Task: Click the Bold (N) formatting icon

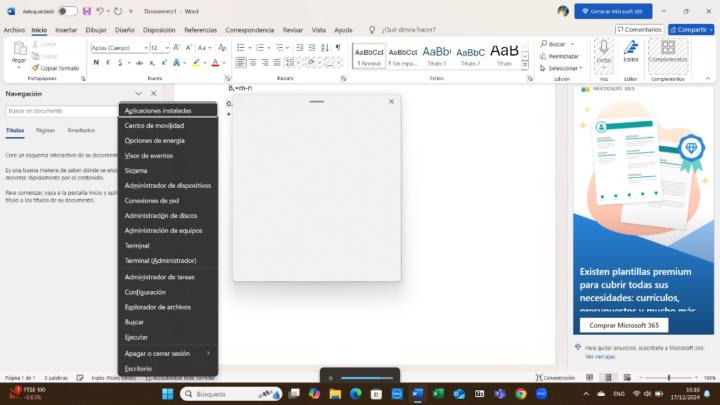Action: coord(96,62)
